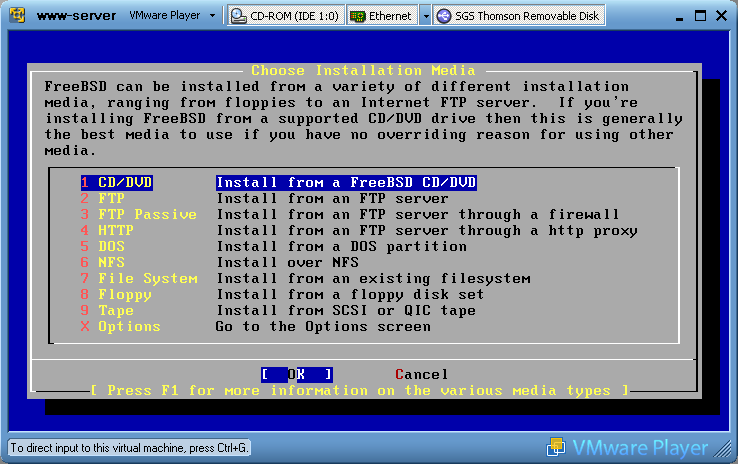Image resolution: width=738 pixels, height=464 pixels.
Task: Click the Ethernet device button
Action: tap(383, 16)
